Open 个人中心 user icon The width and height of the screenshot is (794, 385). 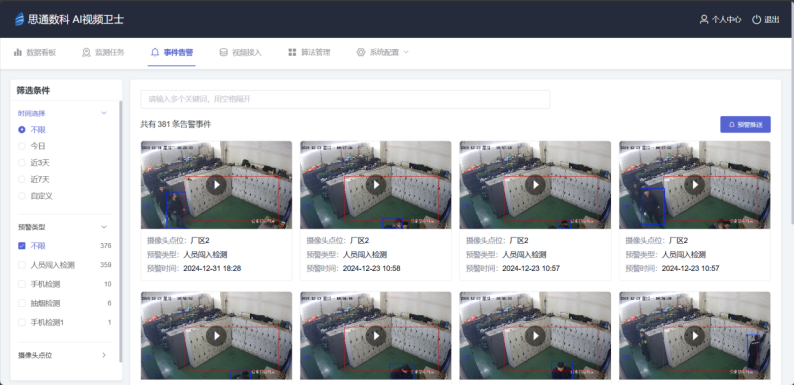(704, 19)
